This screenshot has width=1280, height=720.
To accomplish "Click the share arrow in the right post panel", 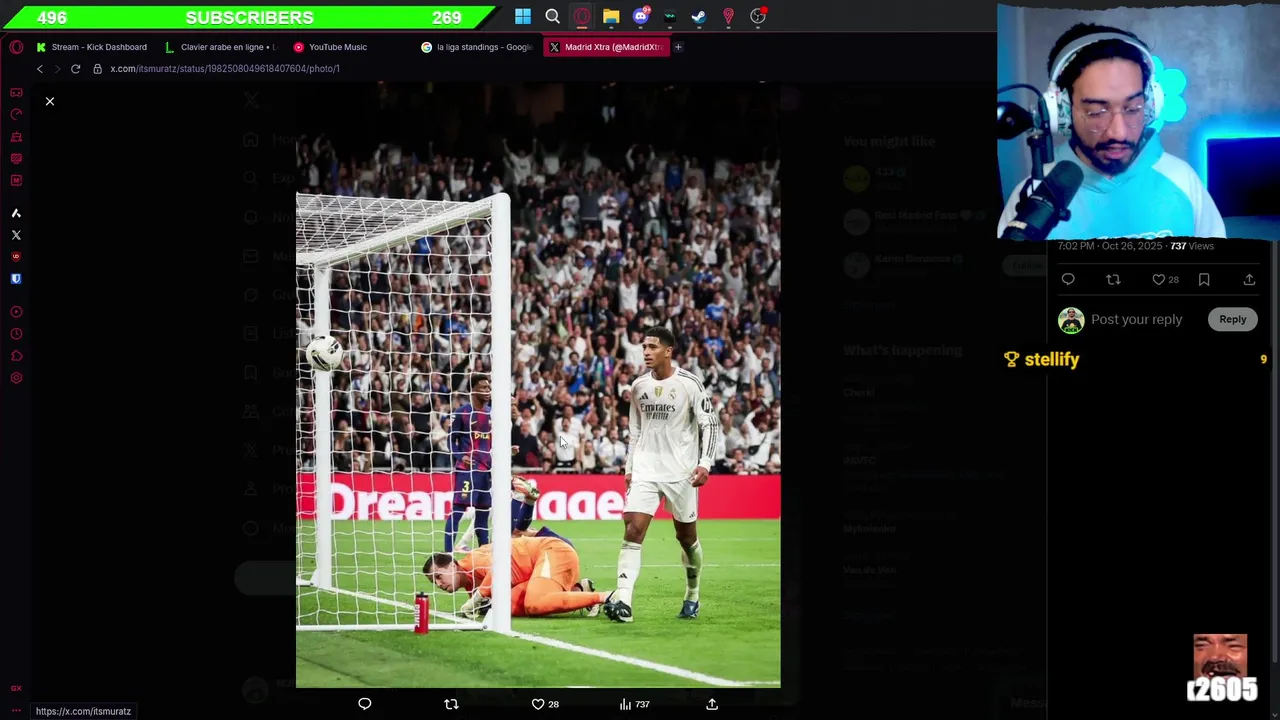I will click(1249, 280).
